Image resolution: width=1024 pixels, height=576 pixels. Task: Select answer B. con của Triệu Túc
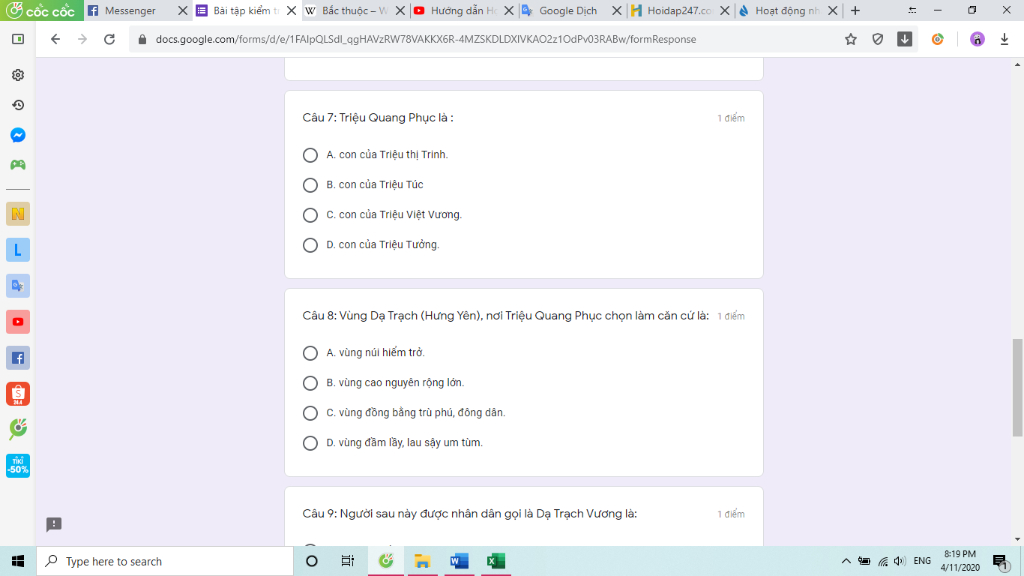tap(310, 185)
